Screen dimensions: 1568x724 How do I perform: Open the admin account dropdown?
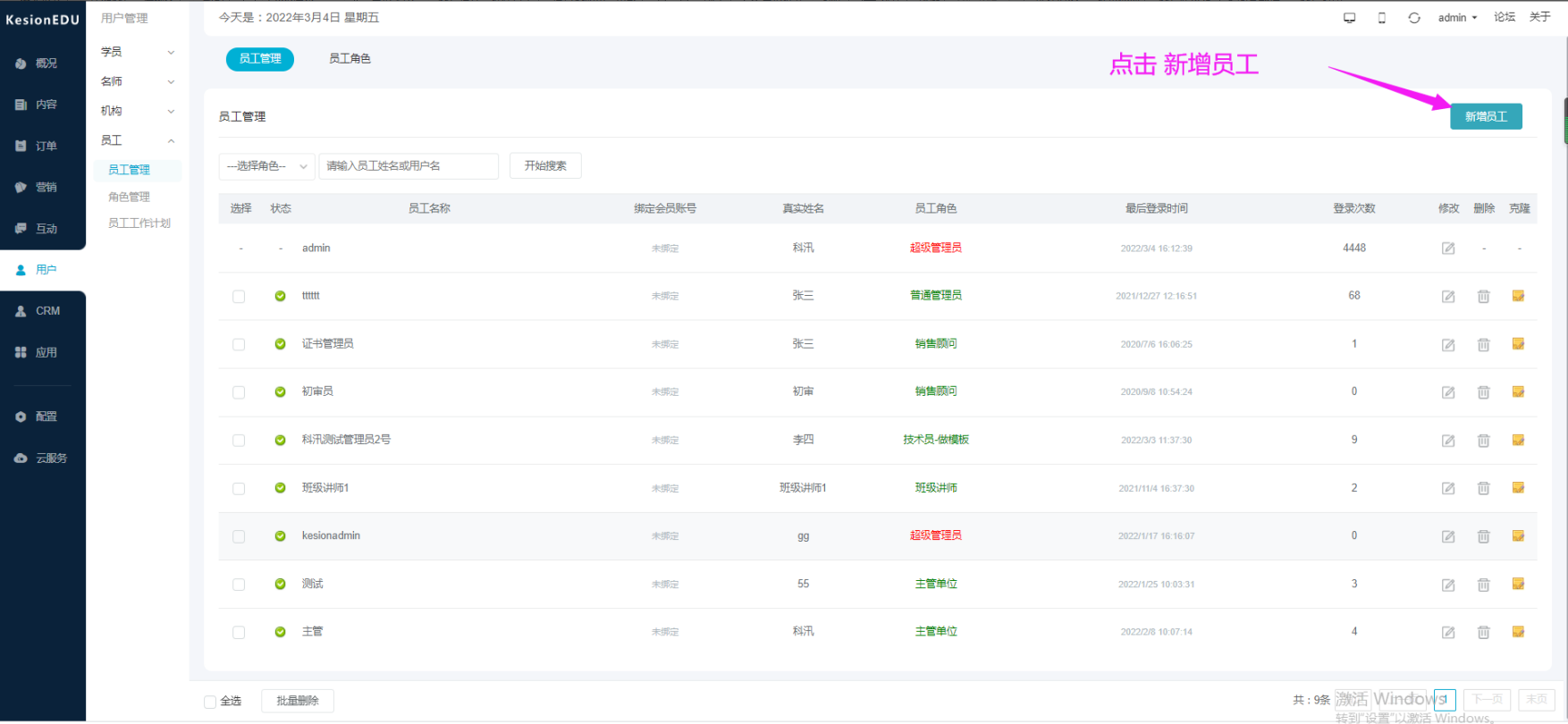pos(1457,18)
